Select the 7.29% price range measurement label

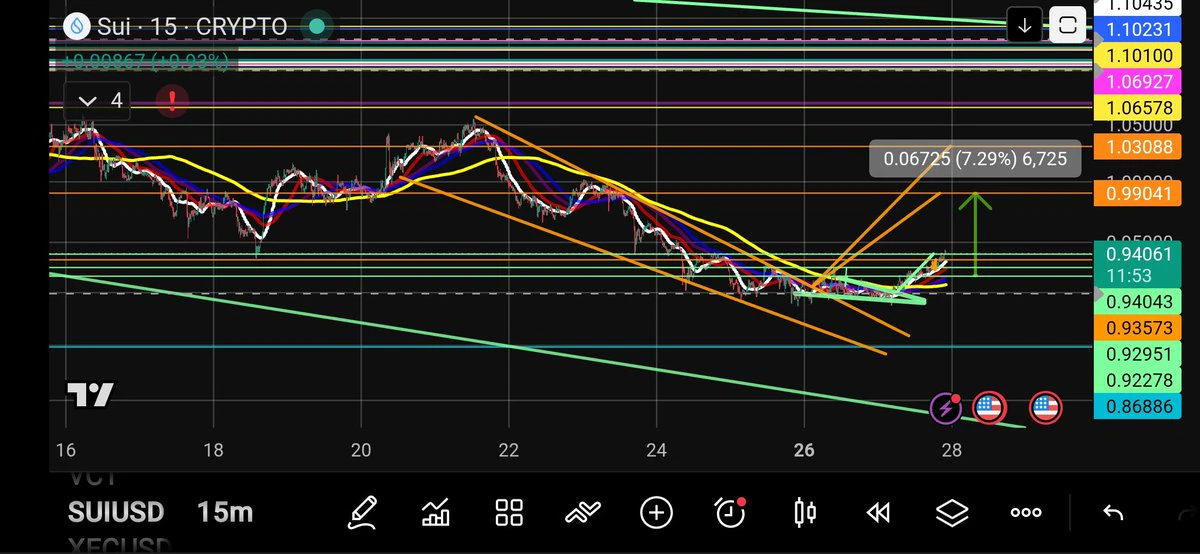pos(975,158)
